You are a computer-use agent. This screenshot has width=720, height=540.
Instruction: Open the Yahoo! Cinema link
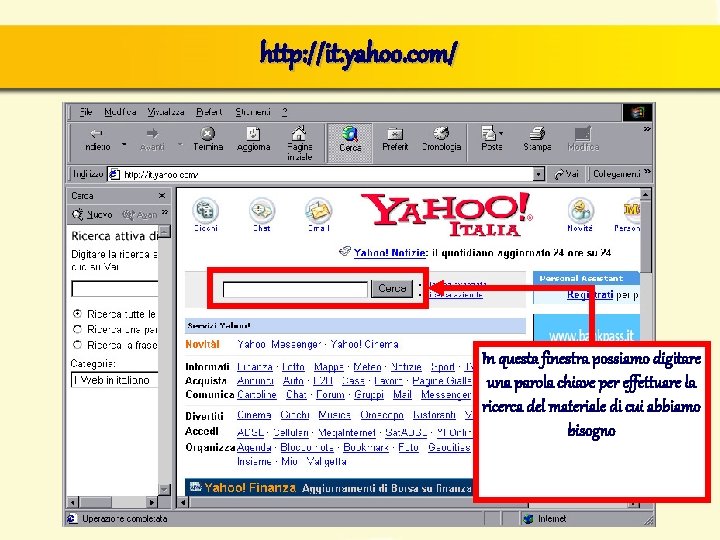pos(365,344)
